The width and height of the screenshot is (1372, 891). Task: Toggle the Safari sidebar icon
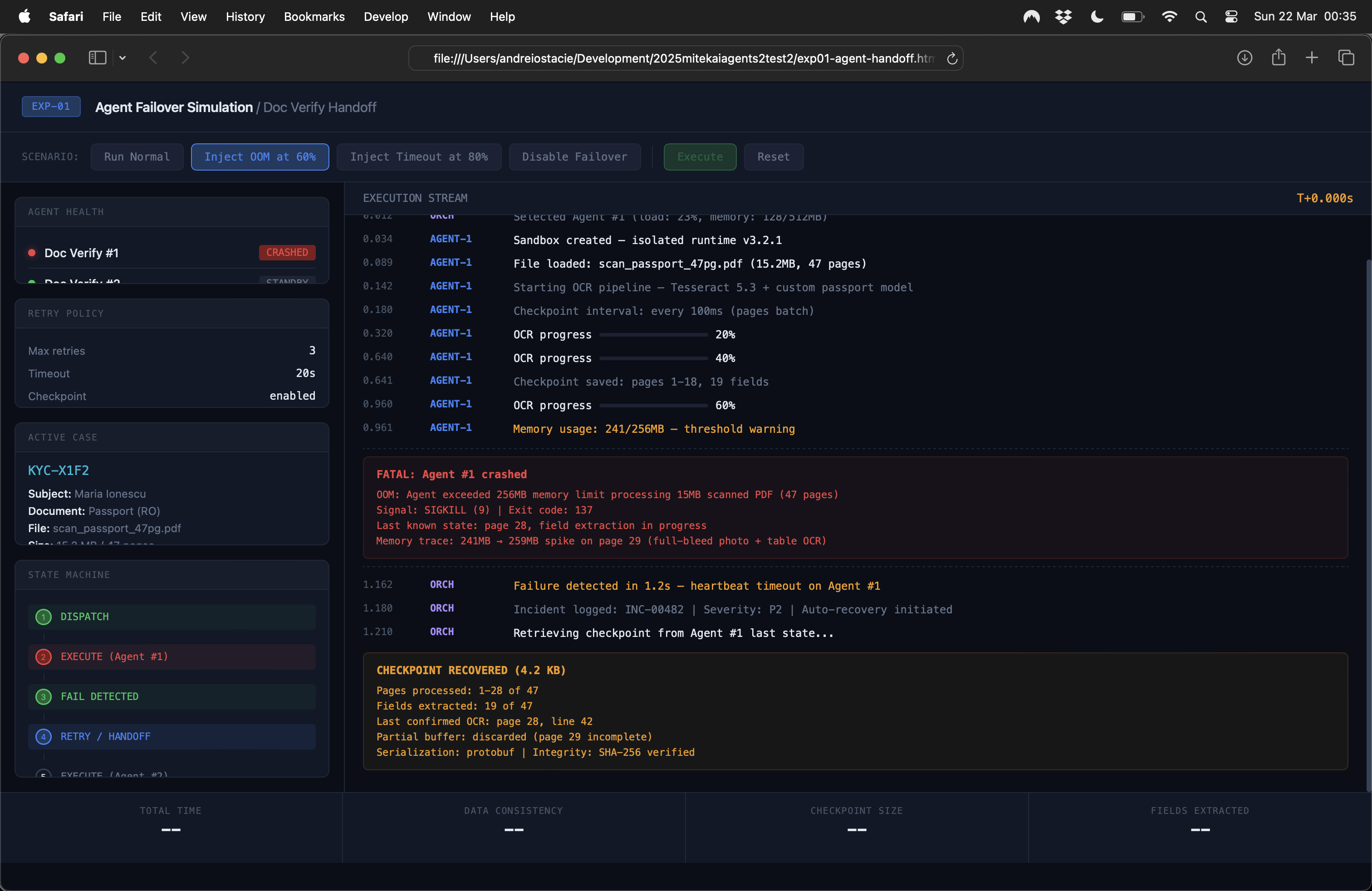coord(97,58)
